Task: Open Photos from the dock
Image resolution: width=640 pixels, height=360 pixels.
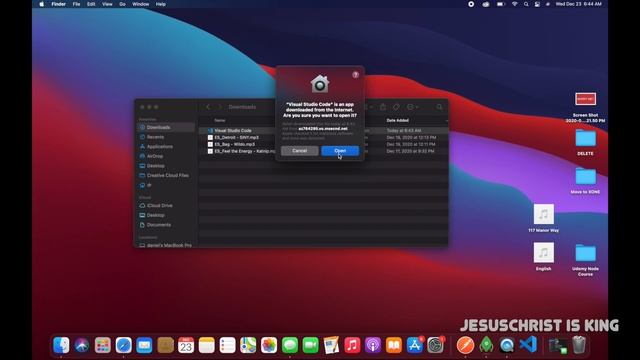Action: [x=269, y=345]
